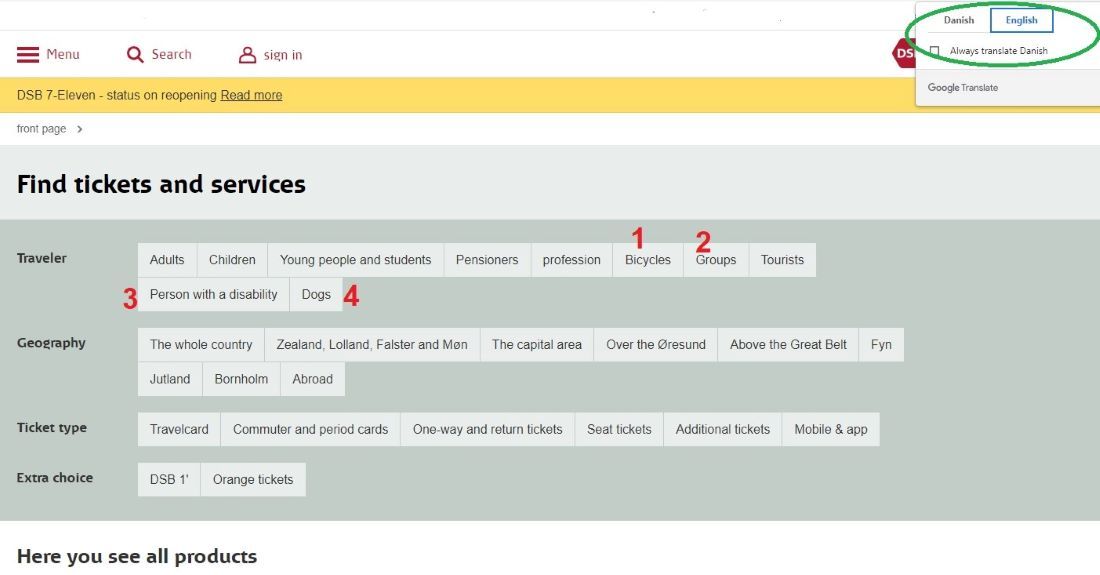Click the Ticket type row label
Viewport: 1100px width, 575px height.
pos(52,428)
